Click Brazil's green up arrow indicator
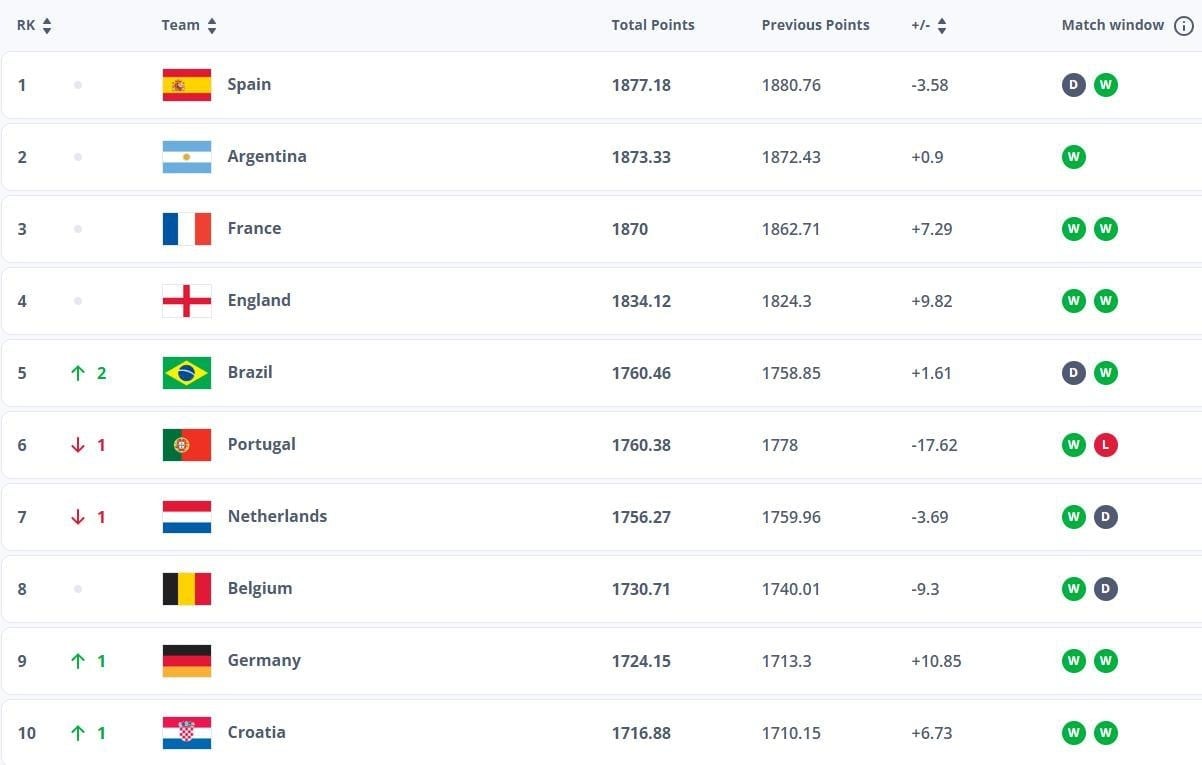The image size is (1202, 765). (78, 373)
